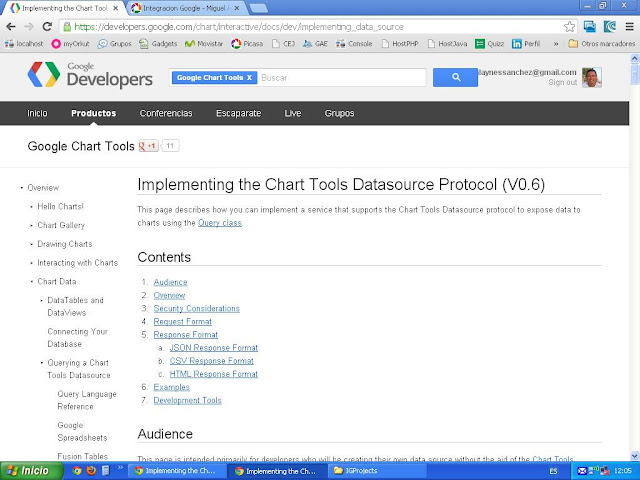Open the Escaparate navigation item
Viewport: 640px width, 480px height.
238,113
